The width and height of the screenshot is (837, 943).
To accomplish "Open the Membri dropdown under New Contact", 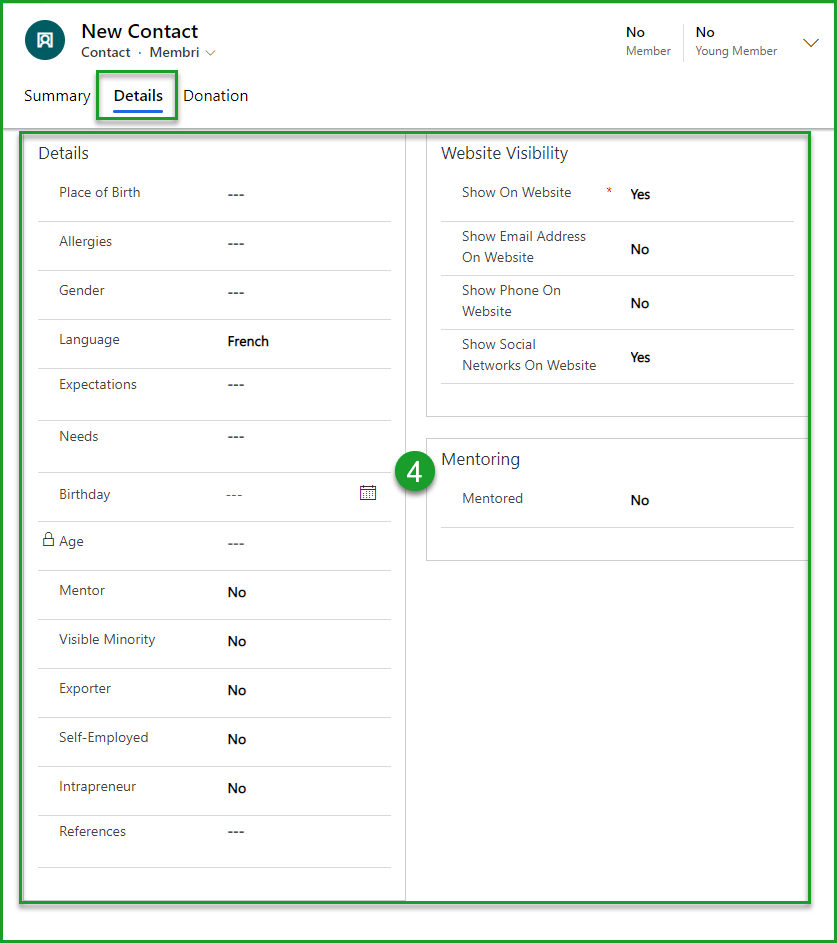I will [182, 52].
